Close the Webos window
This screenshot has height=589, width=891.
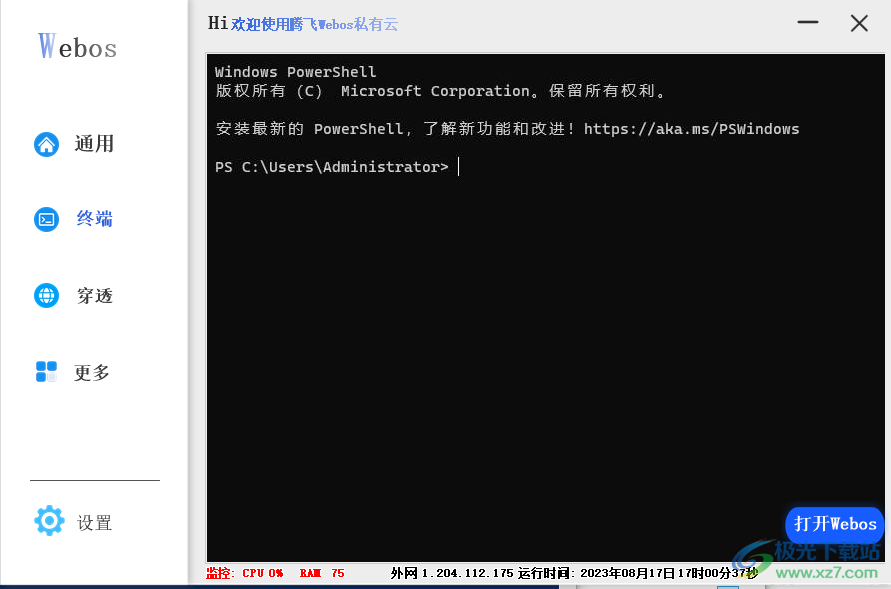859,23
